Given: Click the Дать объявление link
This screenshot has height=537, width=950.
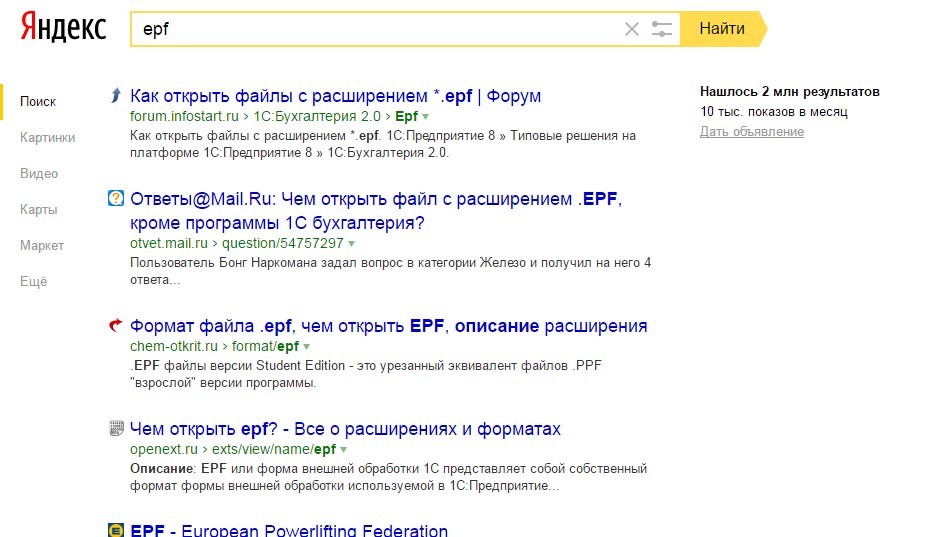Looking at the screenshot, I should click(x=751, y=132).
